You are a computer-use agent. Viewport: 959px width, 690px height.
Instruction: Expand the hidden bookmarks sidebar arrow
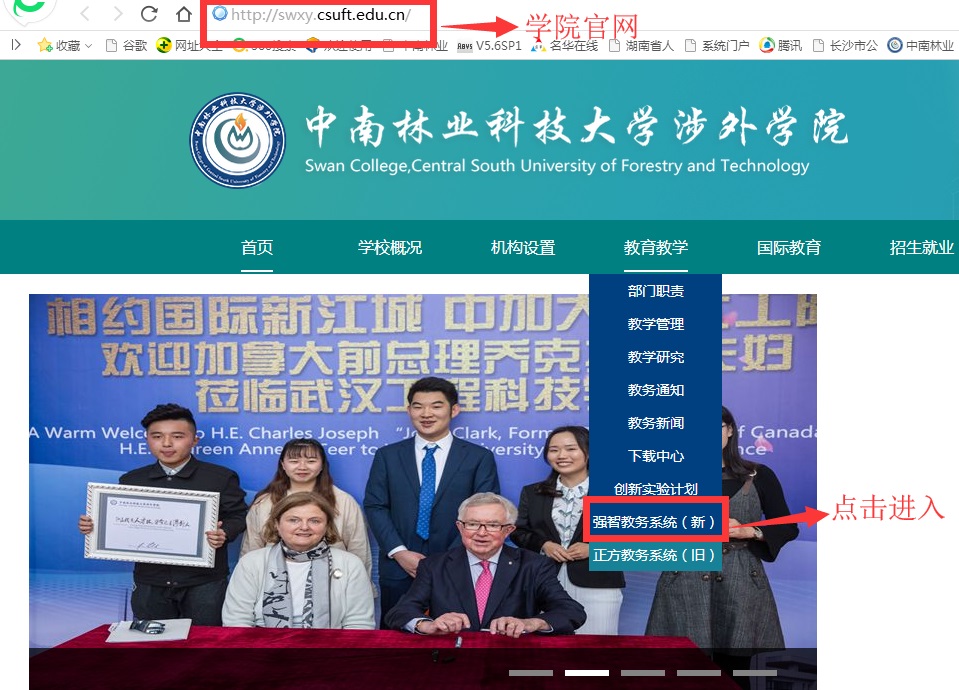click(x=14, y=45)
